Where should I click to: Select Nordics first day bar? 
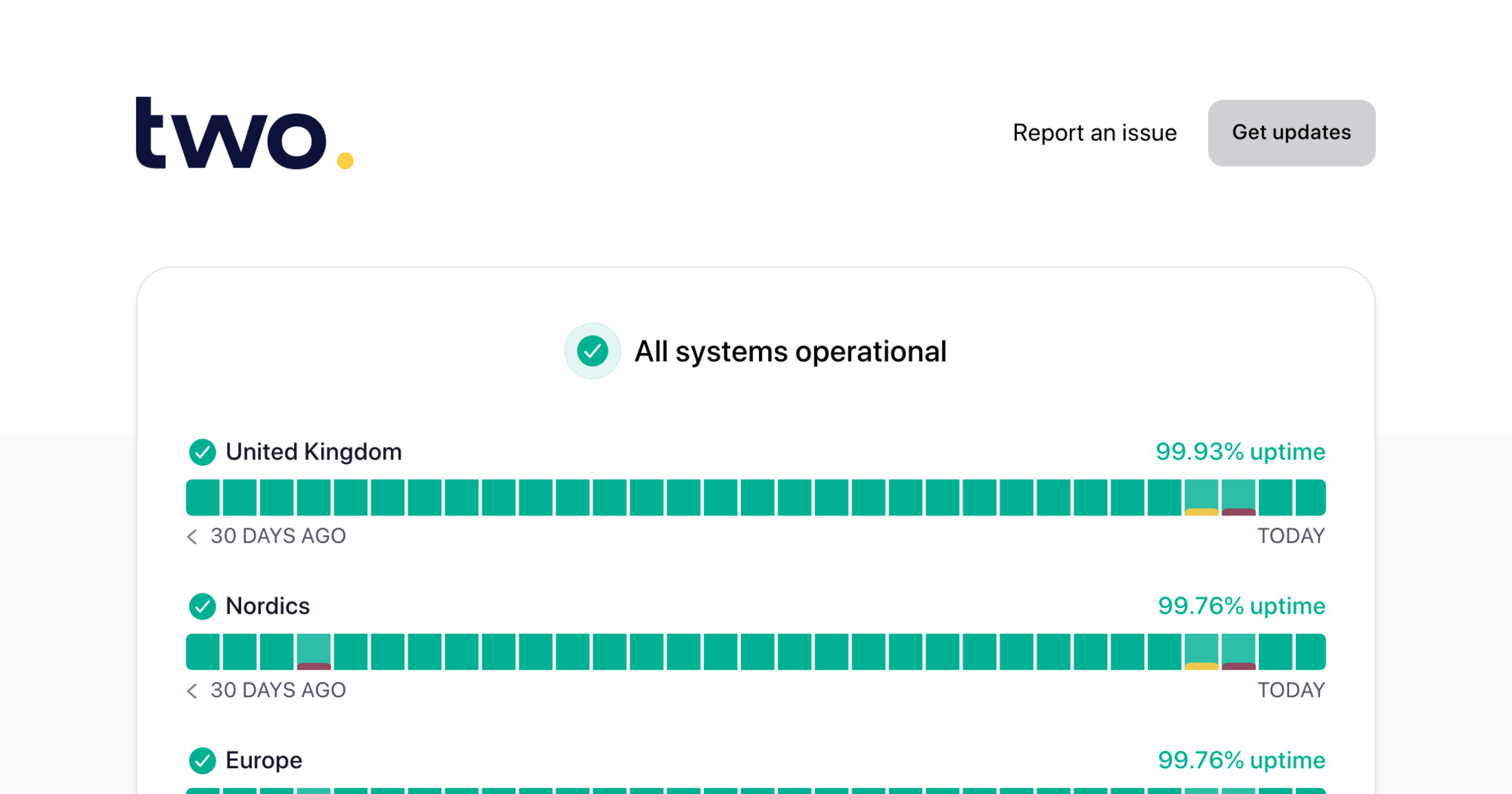[x=203, y=652]
